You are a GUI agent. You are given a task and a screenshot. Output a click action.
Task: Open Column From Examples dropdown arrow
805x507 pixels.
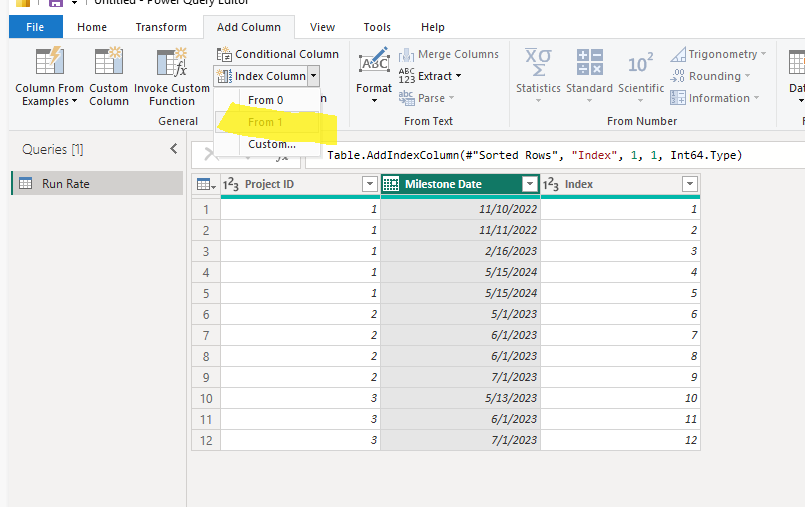tap(74, 101)
